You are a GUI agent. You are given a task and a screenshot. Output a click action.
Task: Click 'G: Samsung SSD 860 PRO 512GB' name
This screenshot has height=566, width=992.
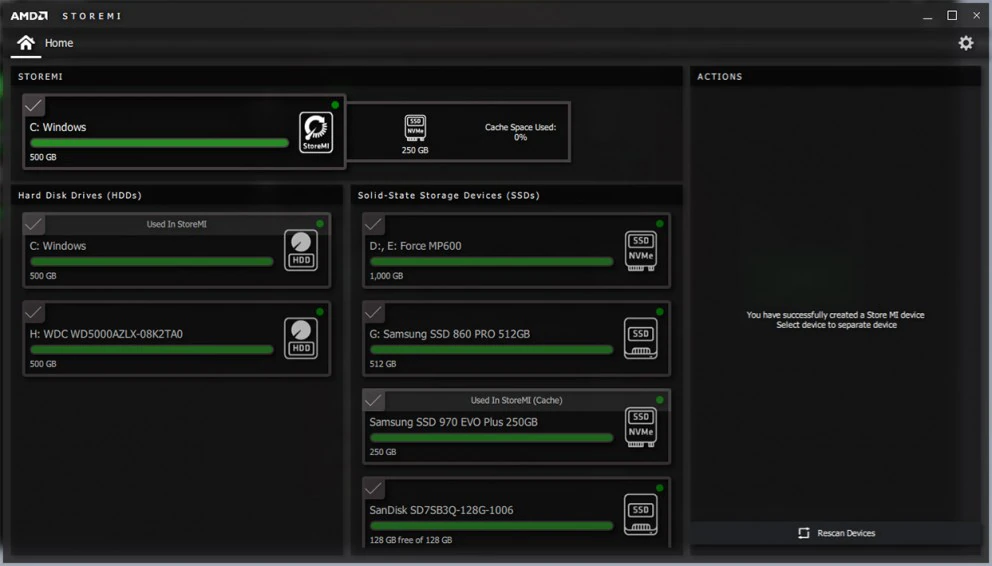click(x=450, y=334)
